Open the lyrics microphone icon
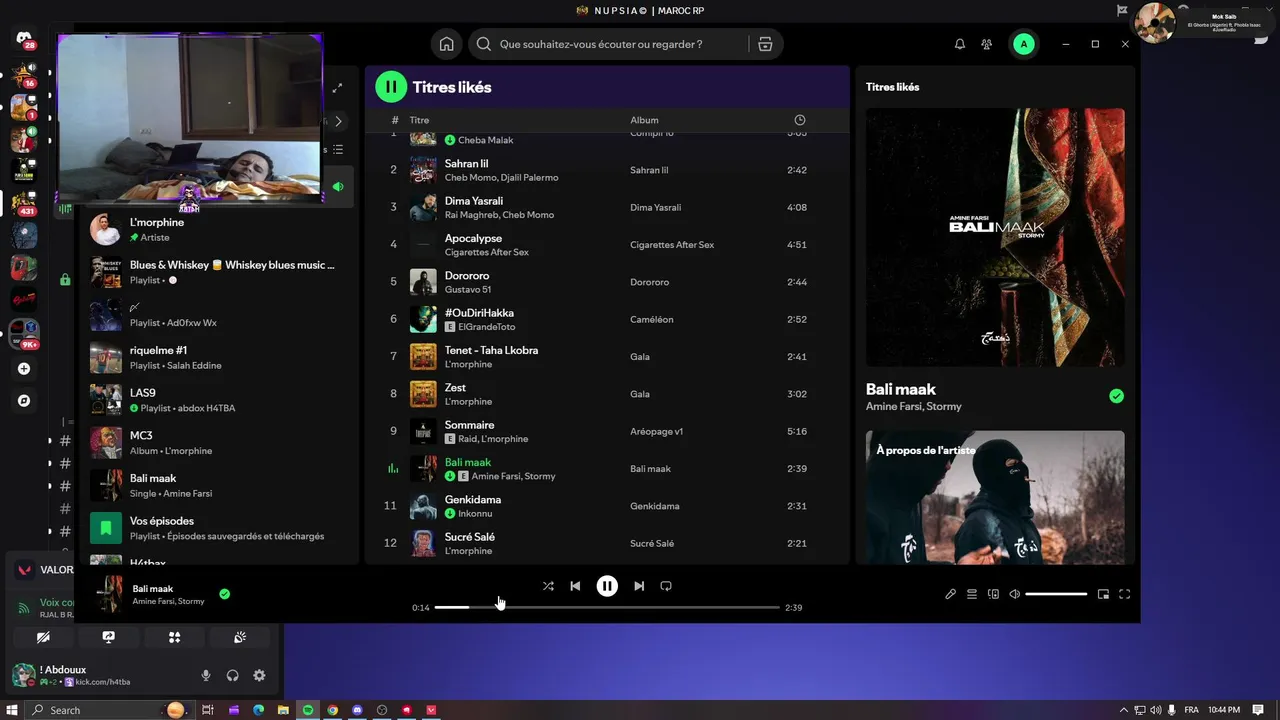This screenshot has width=1280, height=720. pos(950,594)
